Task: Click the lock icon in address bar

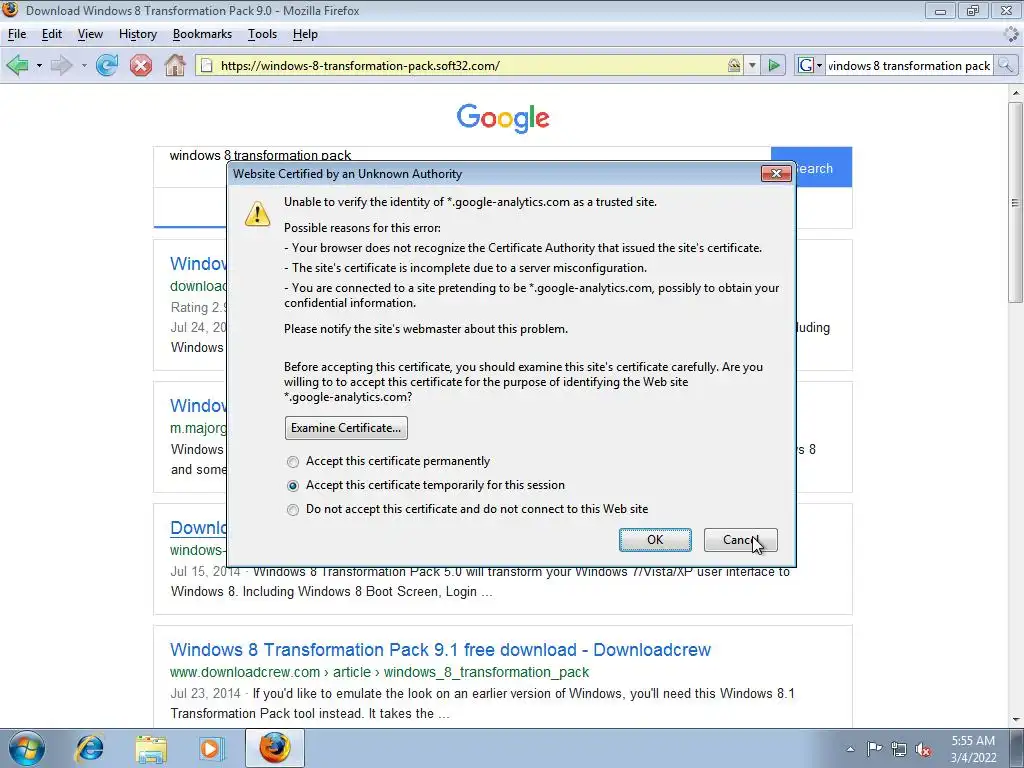Action: [x=734, y=65]
